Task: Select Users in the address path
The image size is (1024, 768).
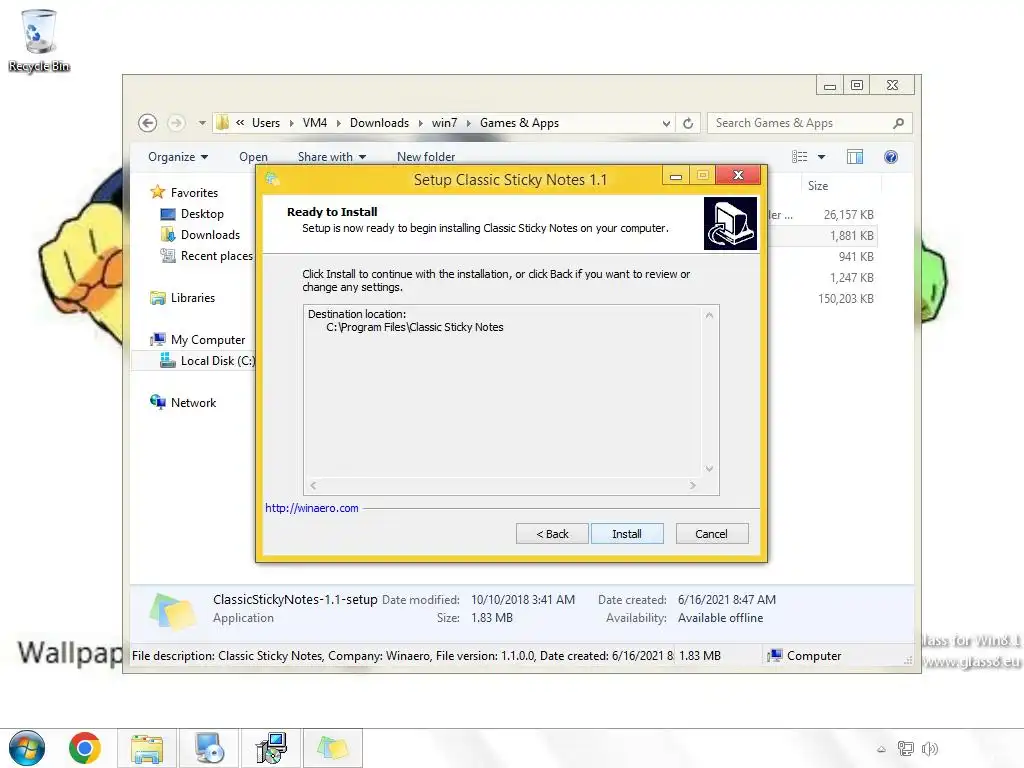Action: (266, 123)
